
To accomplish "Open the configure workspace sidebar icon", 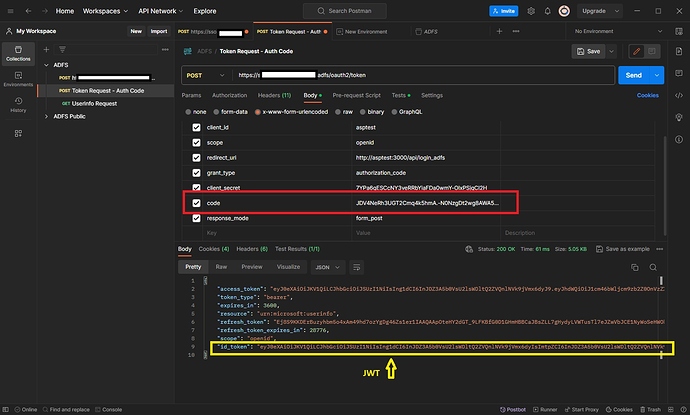I will [18, 133].
